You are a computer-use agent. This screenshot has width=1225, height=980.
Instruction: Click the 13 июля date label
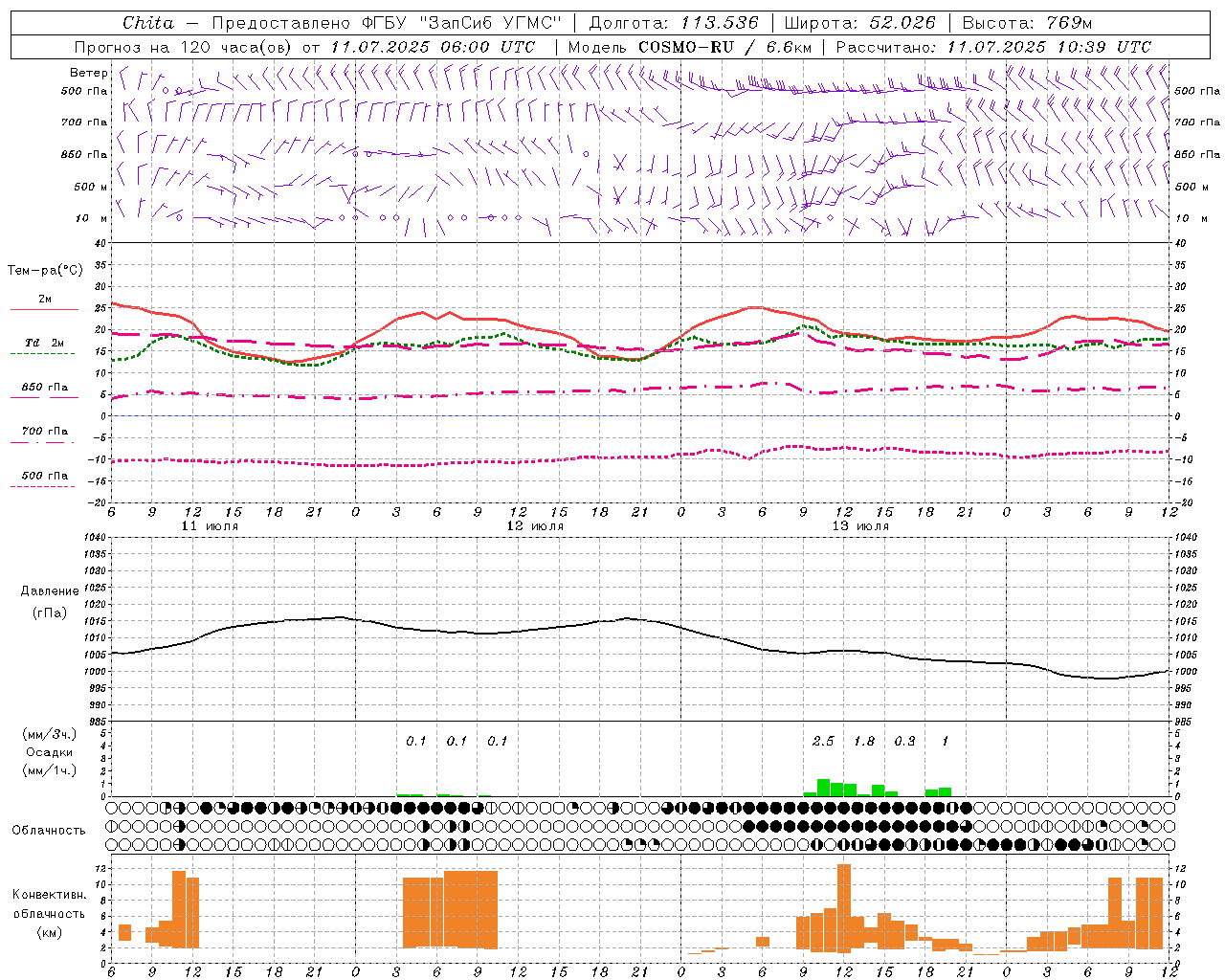pyautogui.click(x=859, y=526)
